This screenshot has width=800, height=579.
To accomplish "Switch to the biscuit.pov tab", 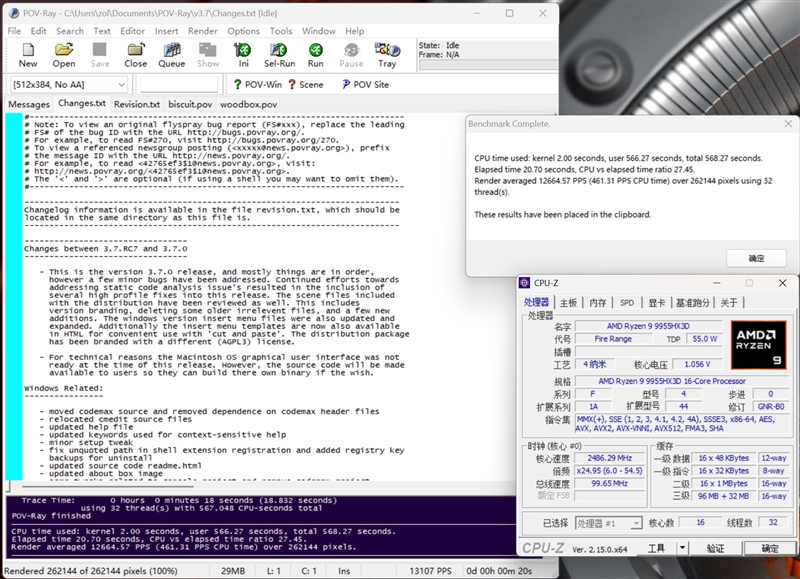I will point(189,104).
